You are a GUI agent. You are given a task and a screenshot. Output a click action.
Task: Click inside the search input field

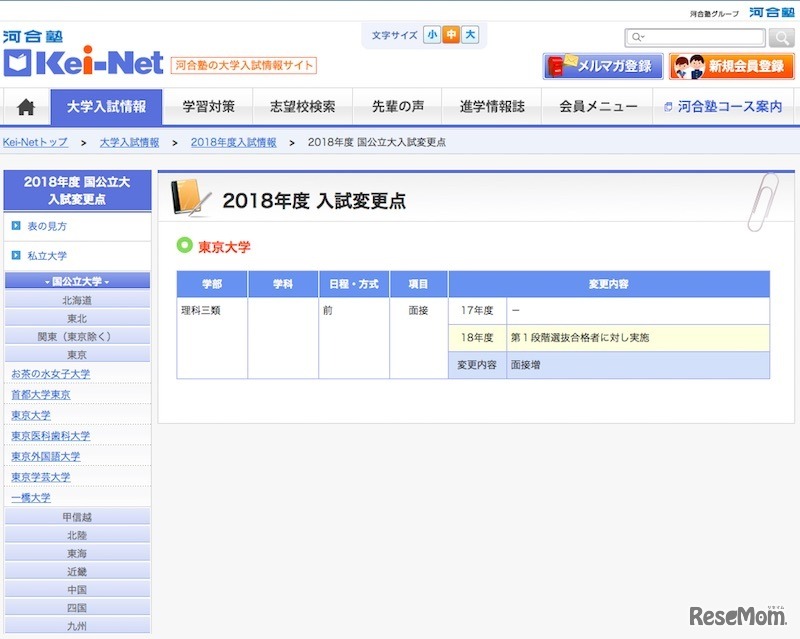tap(700, 37)
